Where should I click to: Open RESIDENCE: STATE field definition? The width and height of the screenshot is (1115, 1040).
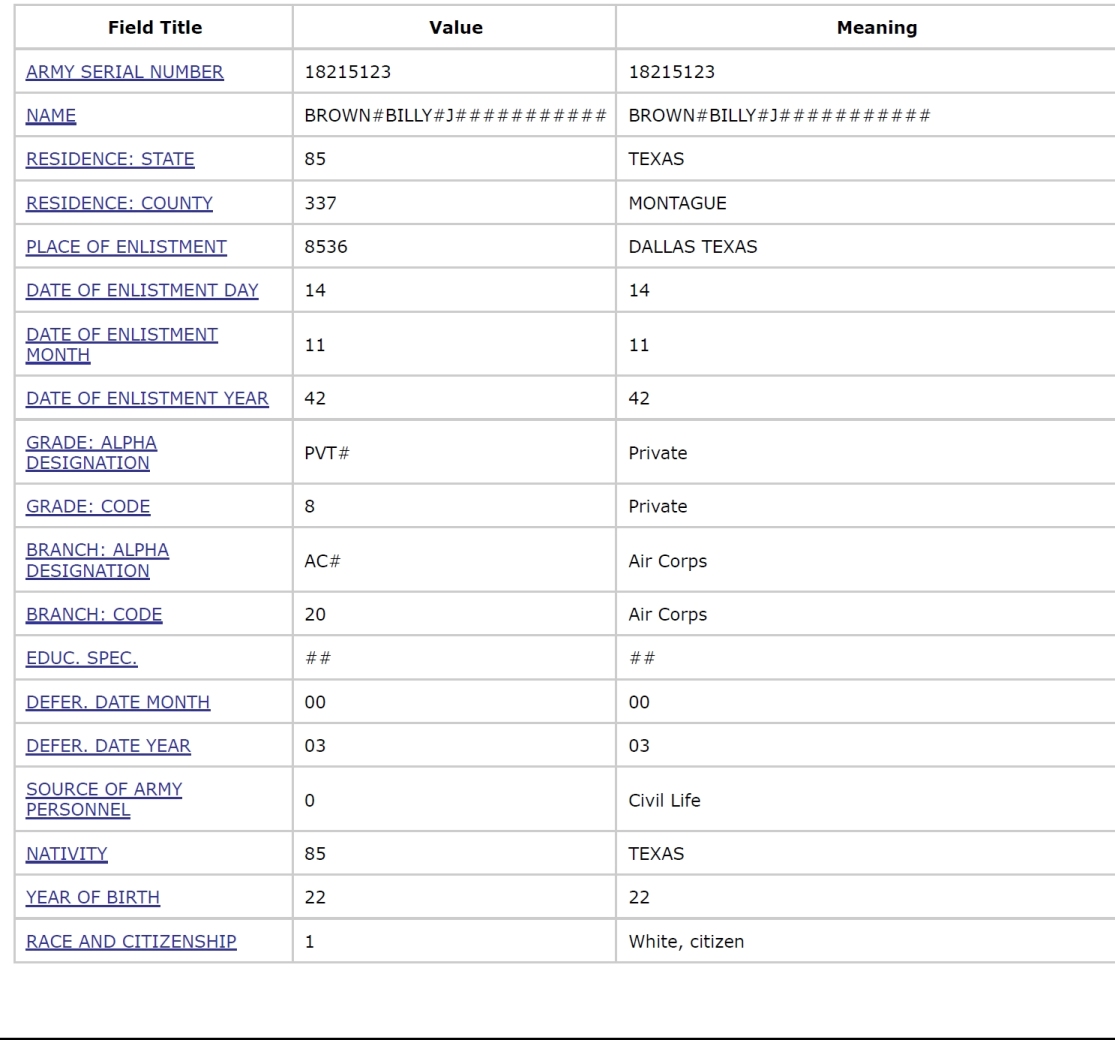110,159
